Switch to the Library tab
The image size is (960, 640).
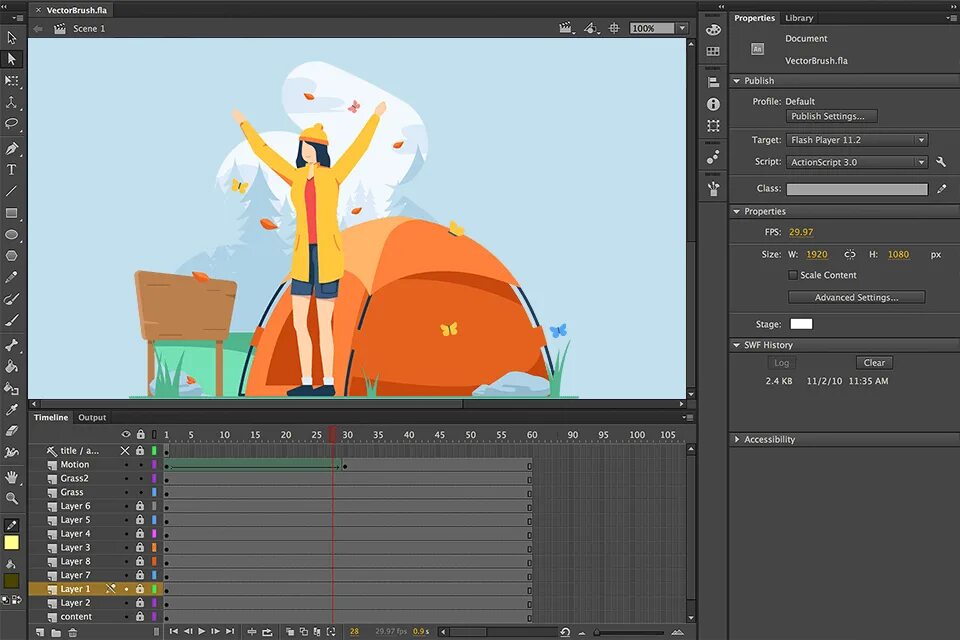(x=799, y=18)
